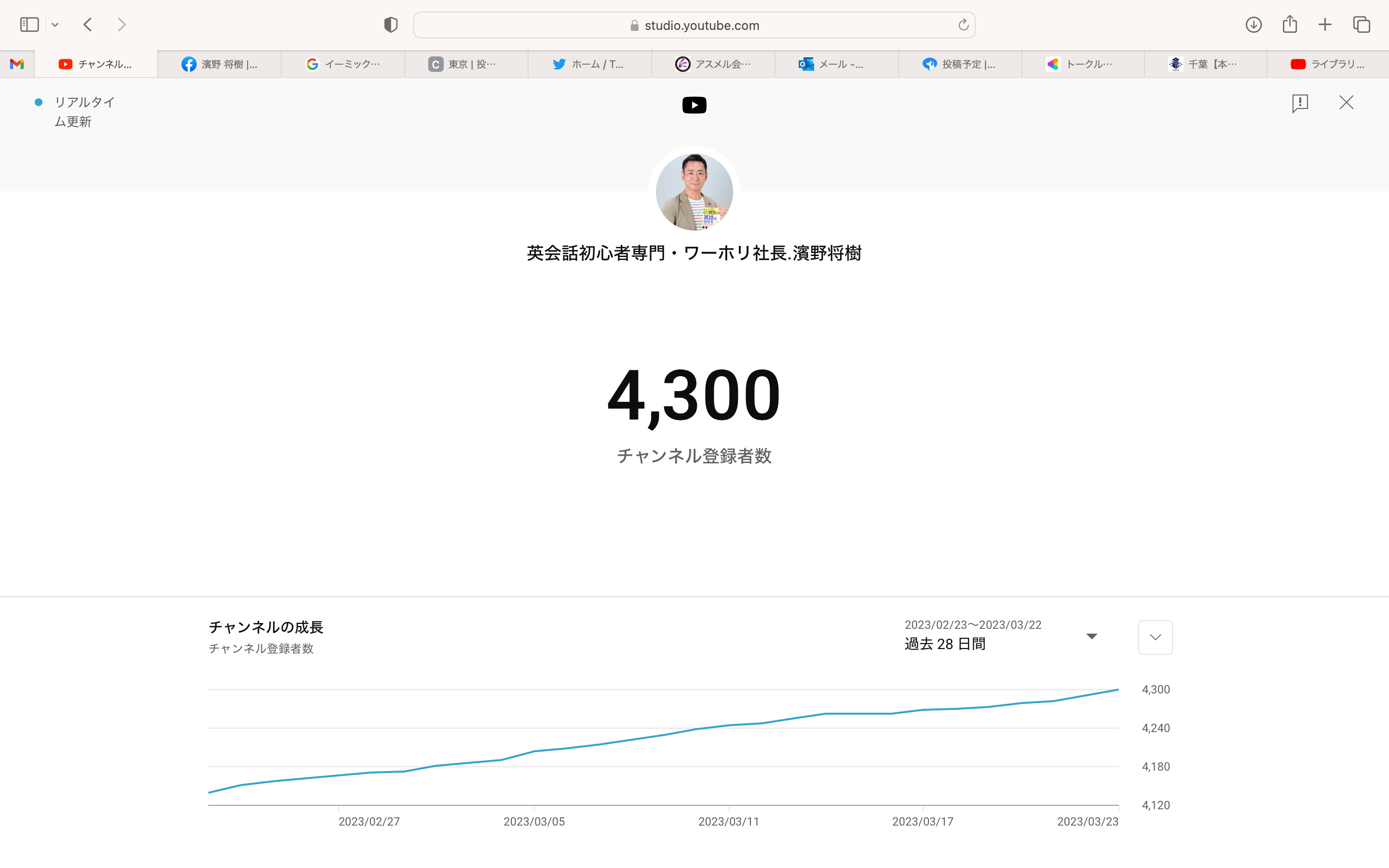Viewport: 1389px width, 868px height.
Task: Open a new tab with plus icon
Action: coord(1325,25)
